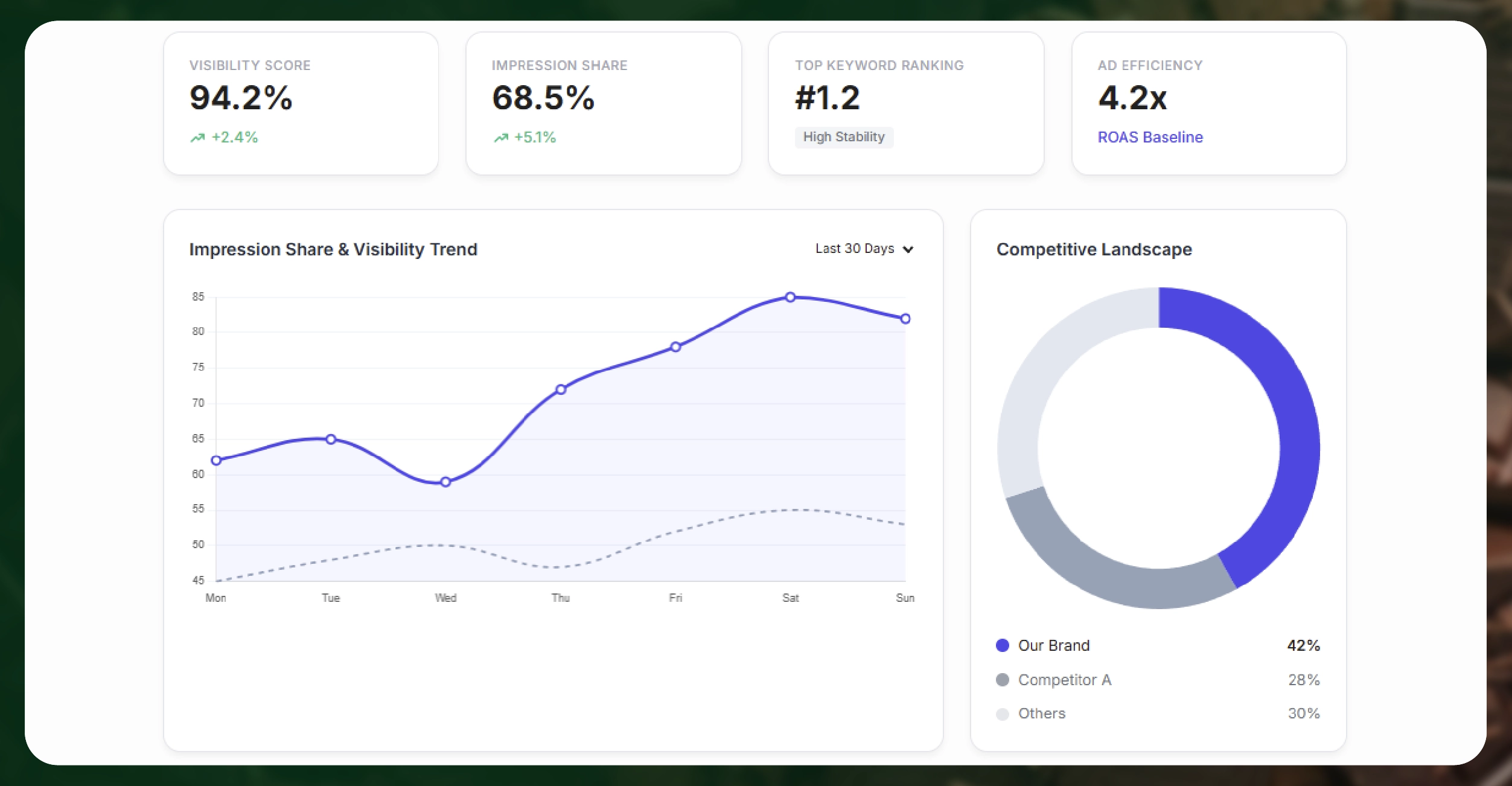
Task: Click the 30% legend value
Action: pyautogui.click(x=1304, y=714)
